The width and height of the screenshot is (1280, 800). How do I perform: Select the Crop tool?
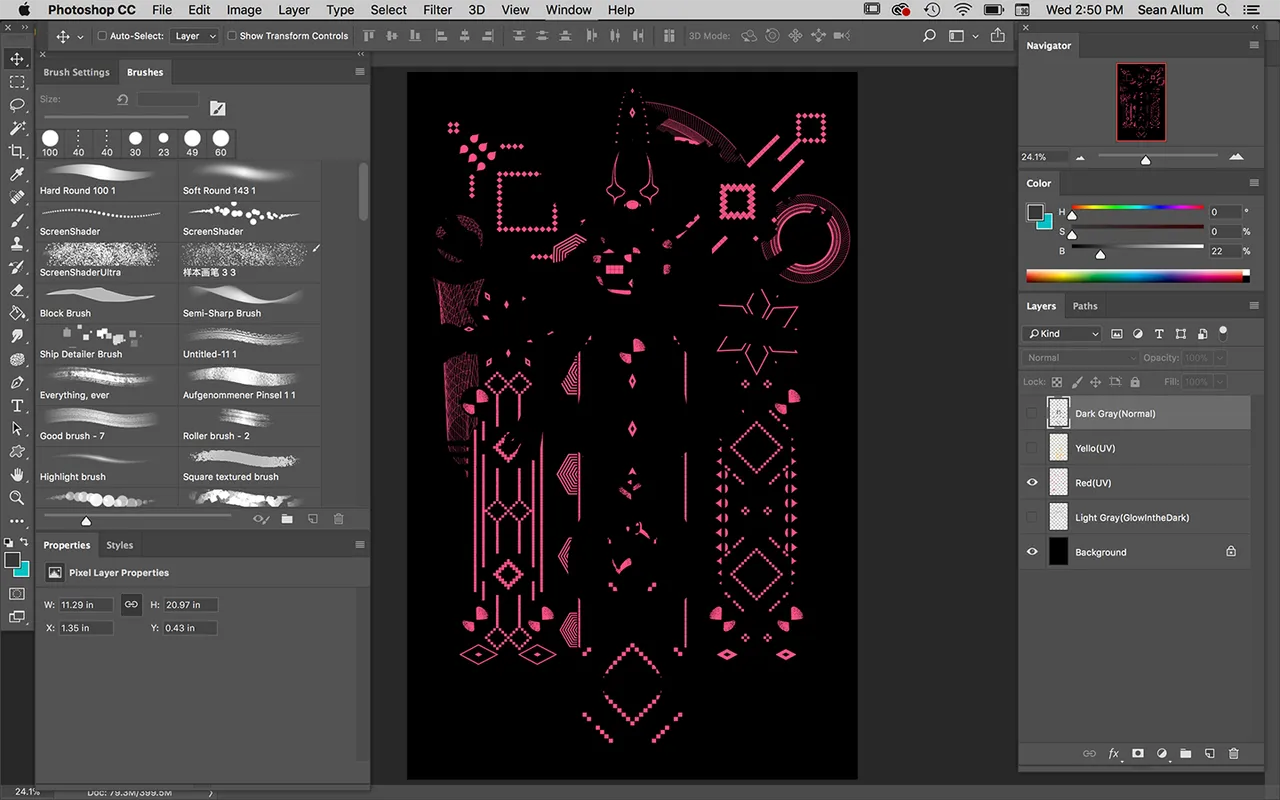(x=17, y=151)
